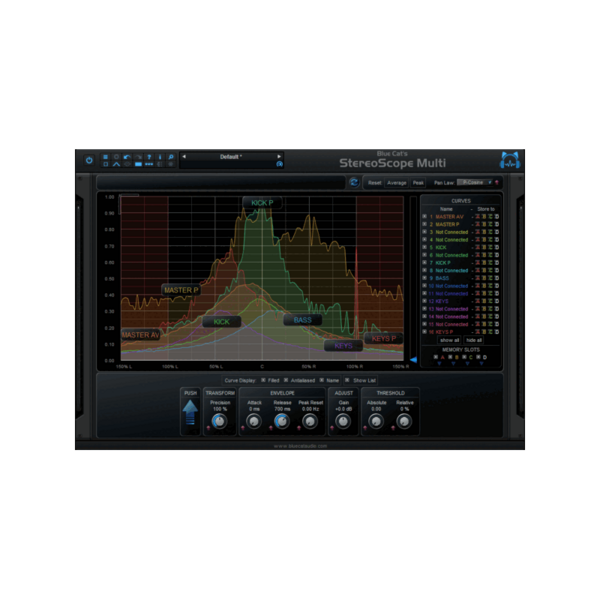
Task: Open the Pan Law dropdown
Action: coord(474,183)
